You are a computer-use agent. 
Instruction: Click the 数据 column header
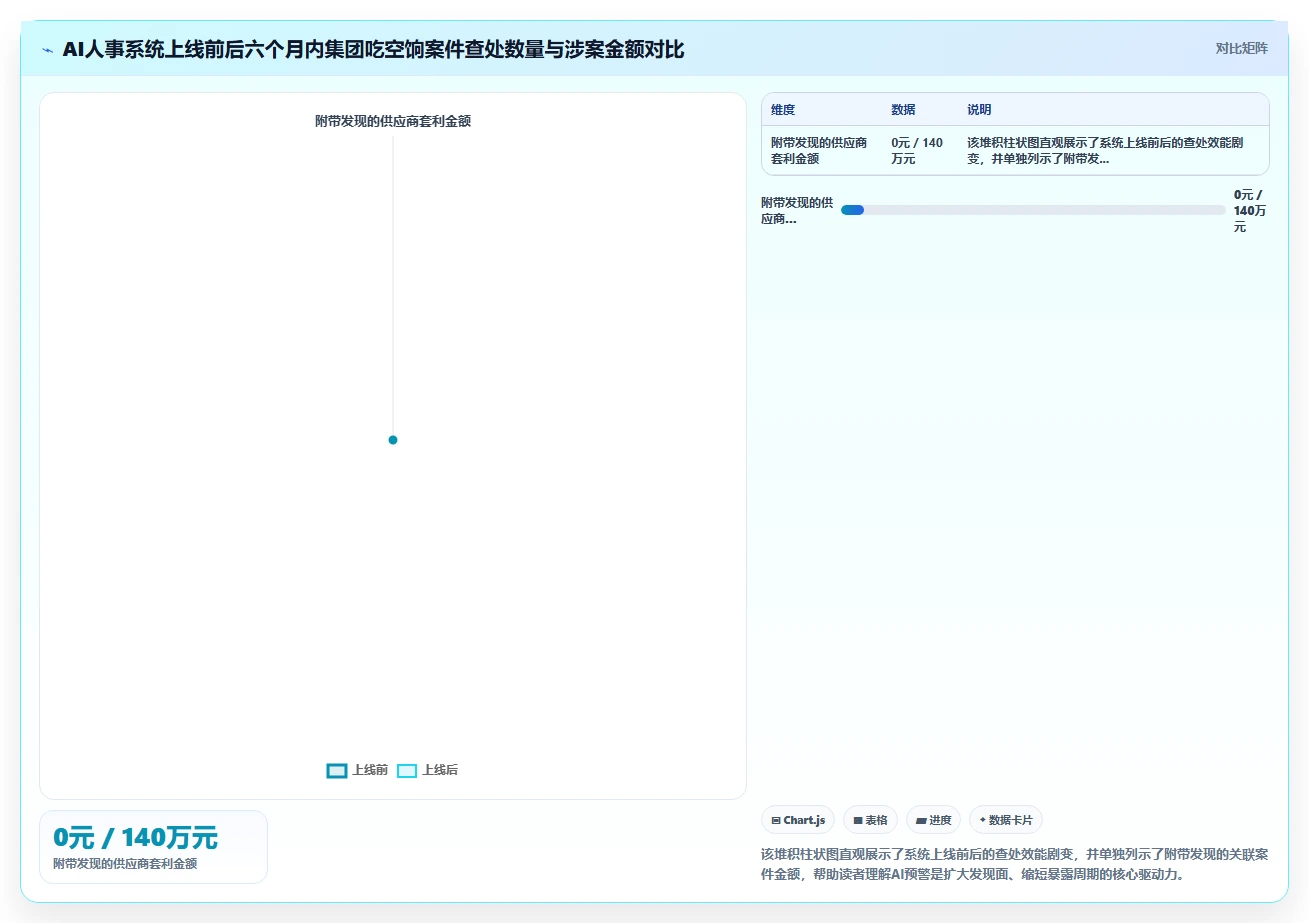[x=903, y=110]
